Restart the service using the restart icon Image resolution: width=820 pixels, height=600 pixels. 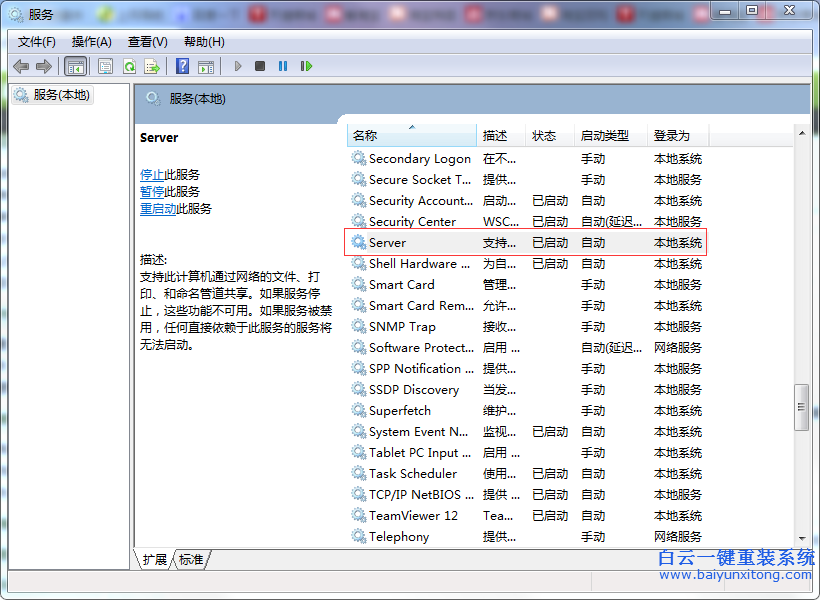pos(306,66)
